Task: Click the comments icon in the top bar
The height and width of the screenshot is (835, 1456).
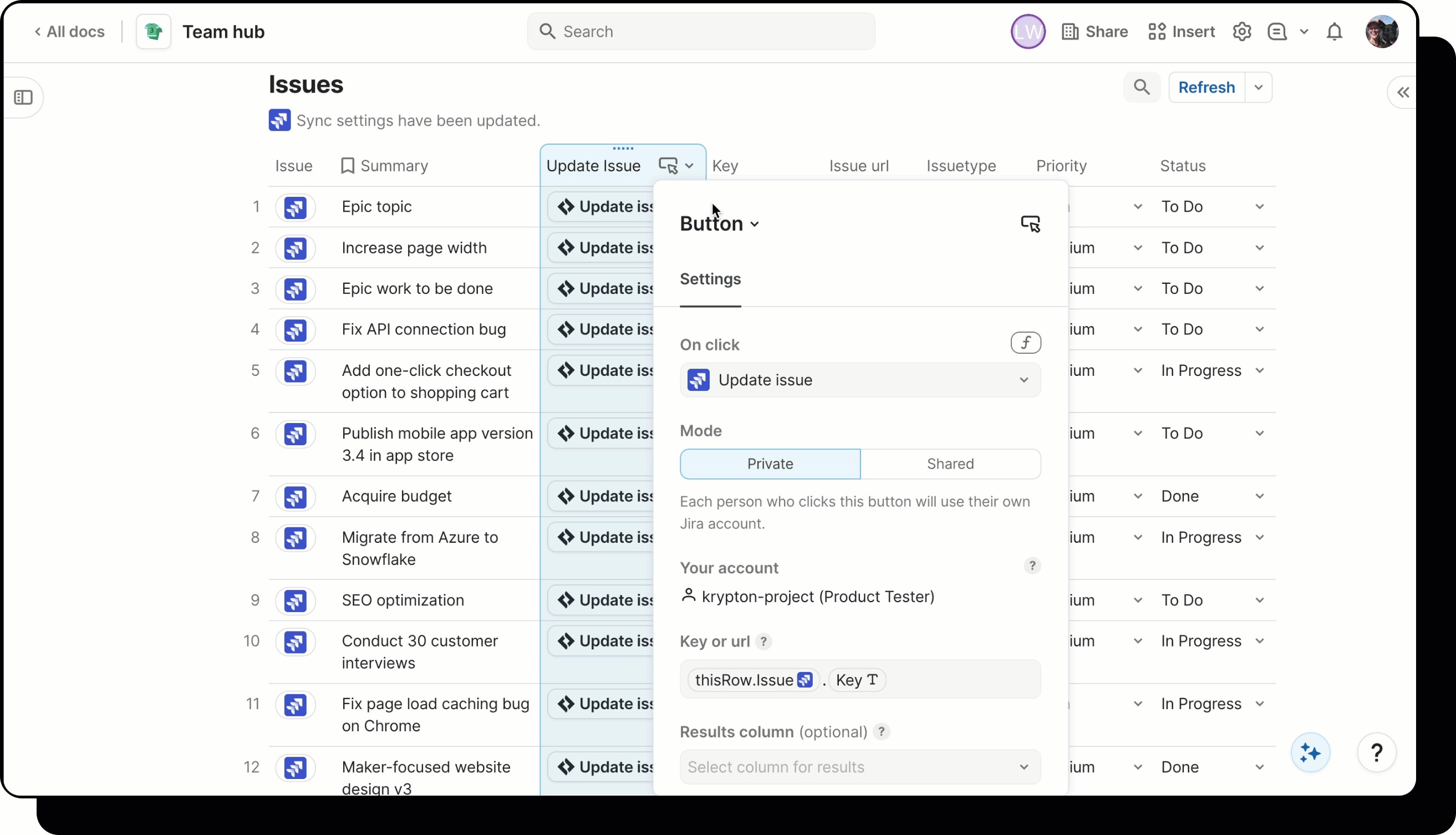Action: (1277, 32)
